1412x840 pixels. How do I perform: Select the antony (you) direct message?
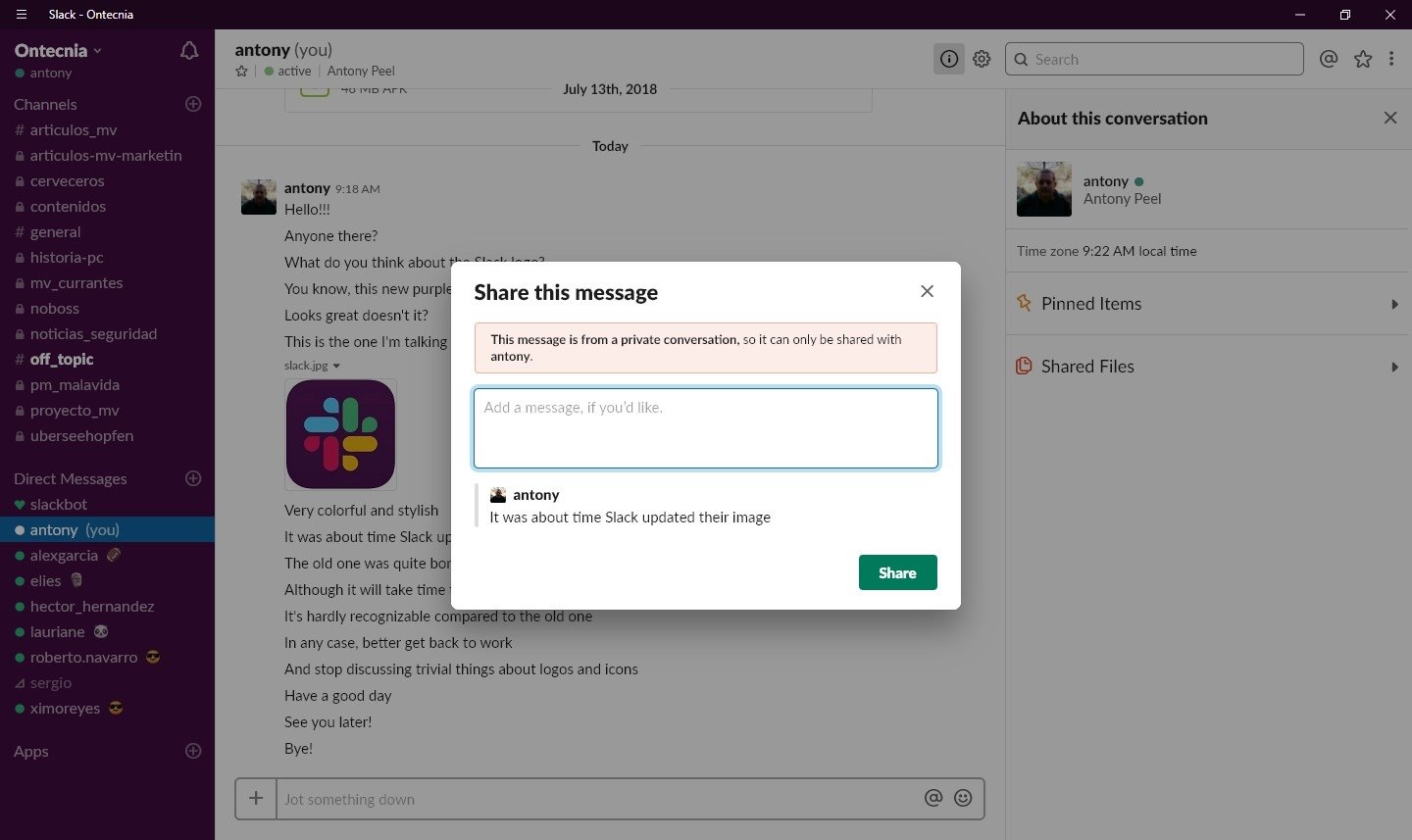tap(107, 529)
